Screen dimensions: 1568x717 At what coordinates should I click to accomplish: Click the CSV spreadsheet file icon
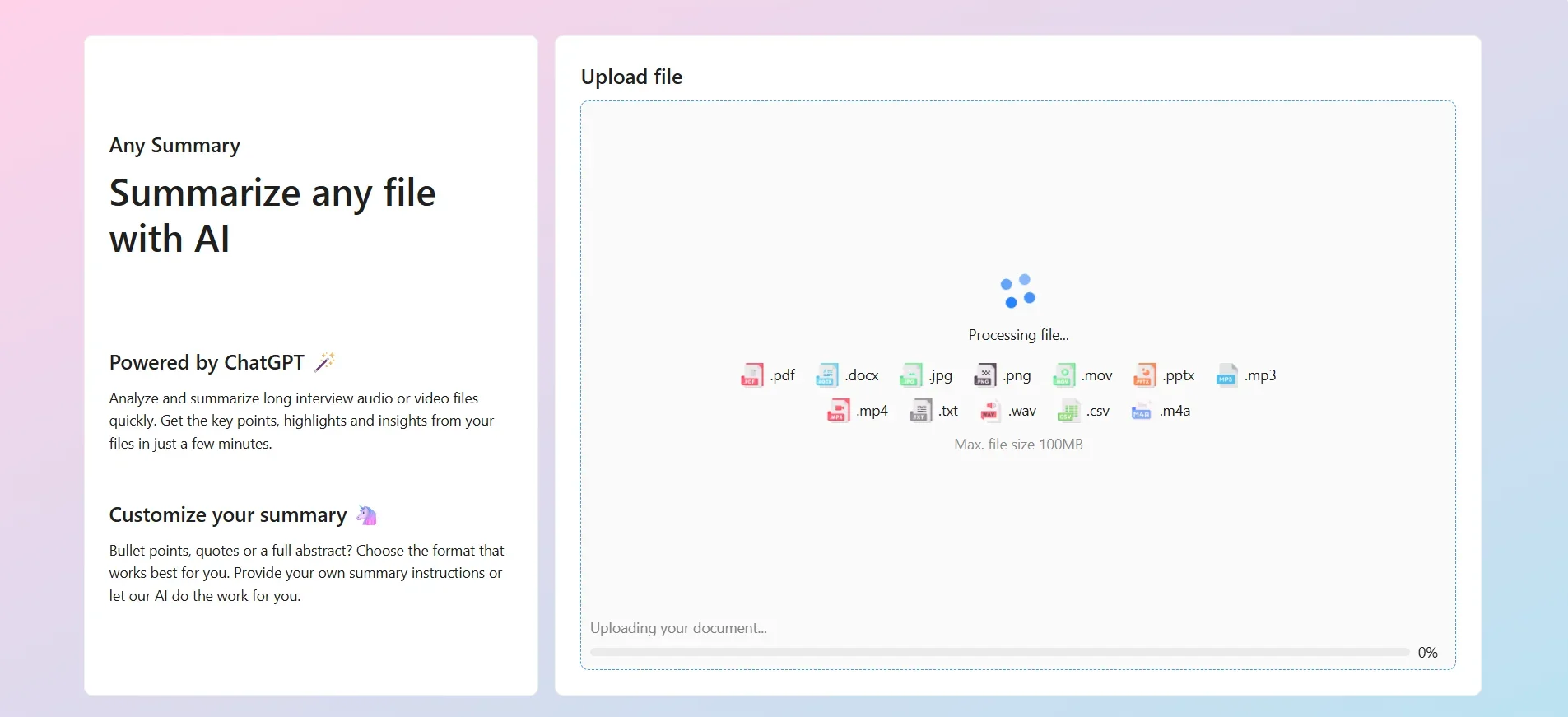1068,411
